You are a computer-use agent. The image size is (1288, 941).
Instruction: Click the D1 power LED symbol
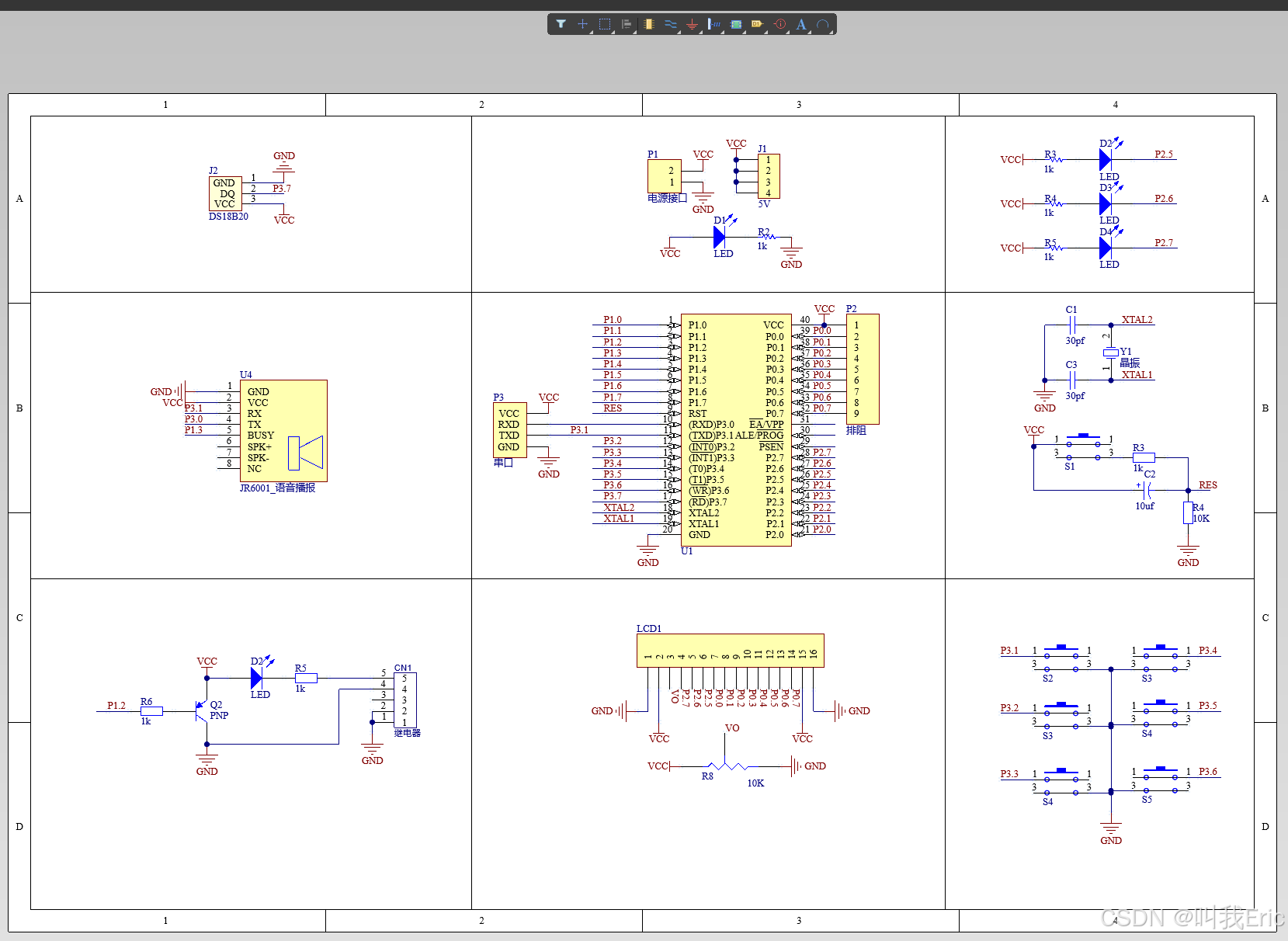(x=720, y=237)
